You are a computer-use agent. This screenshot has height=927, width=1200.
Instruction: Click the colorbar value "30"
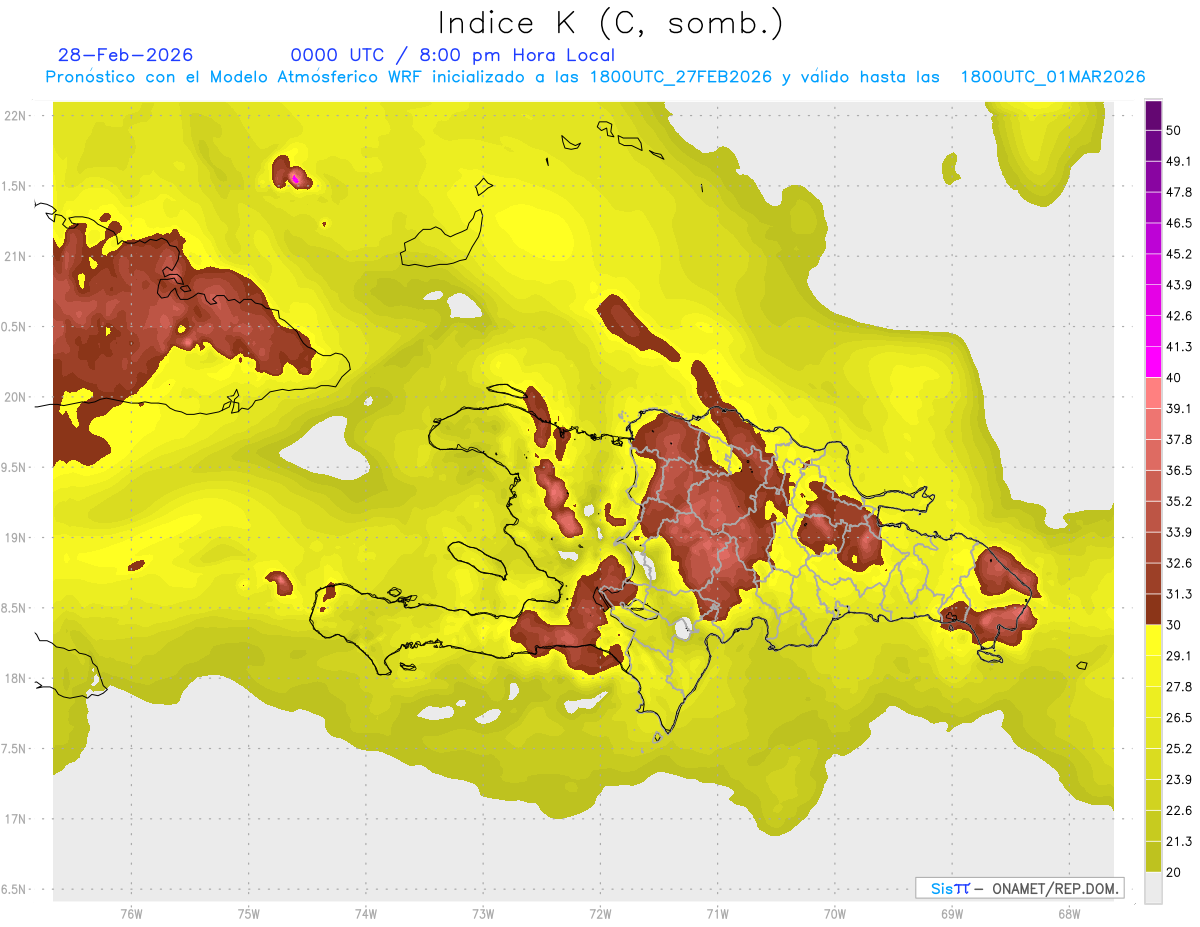(x=1174, y=625)
